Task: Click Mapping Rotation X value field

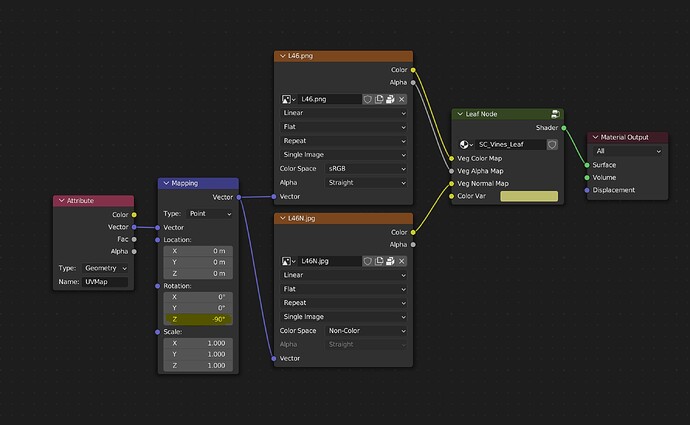Action: point(198,297)
